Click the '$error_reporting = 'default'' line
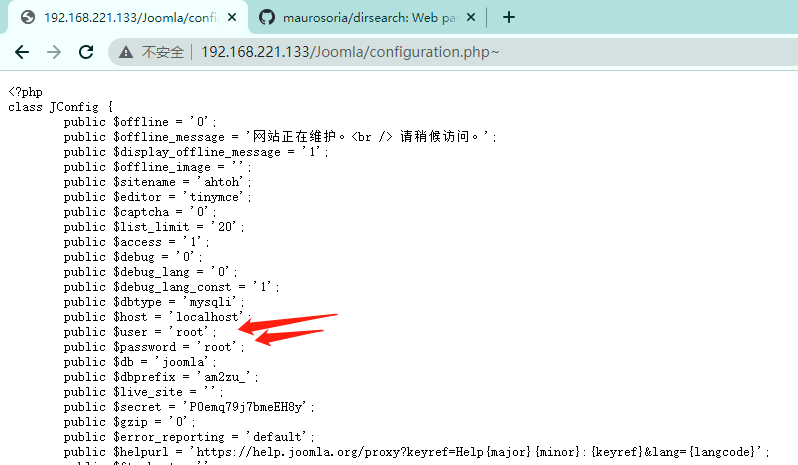Image resolution: width=798 pixels, height=465 pixels. point(189,437)
